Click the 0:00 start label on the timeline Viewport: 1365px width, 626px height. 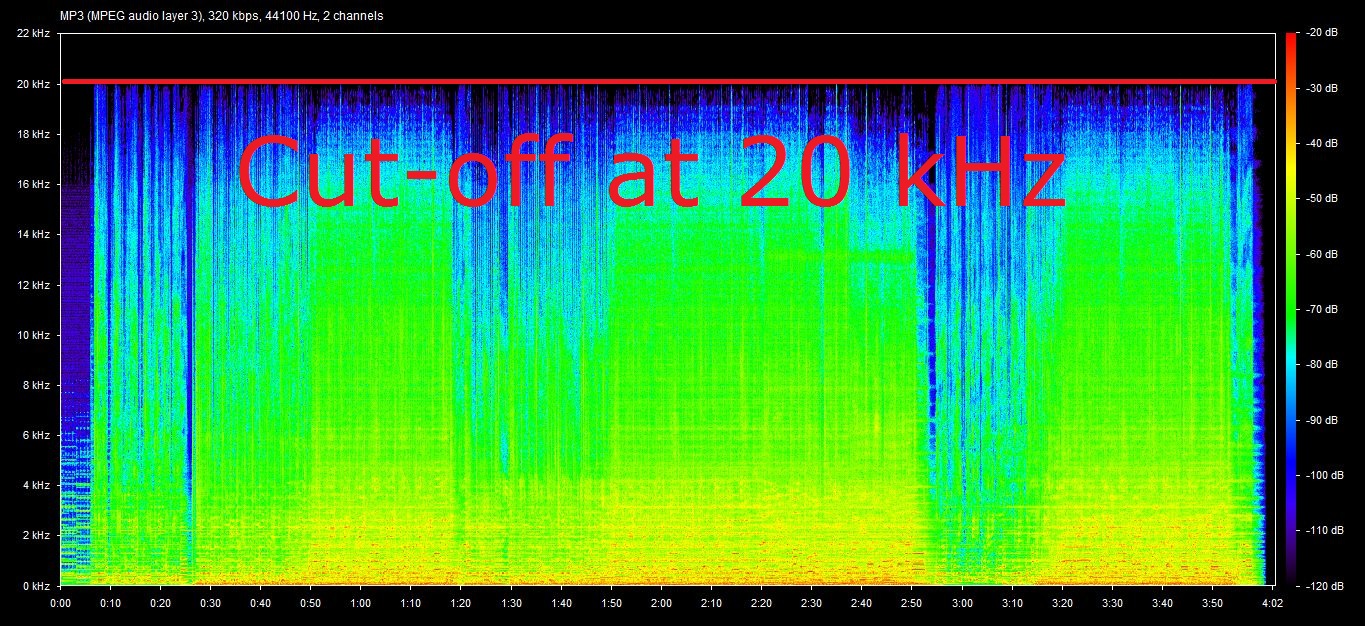[x=62, y=604]
